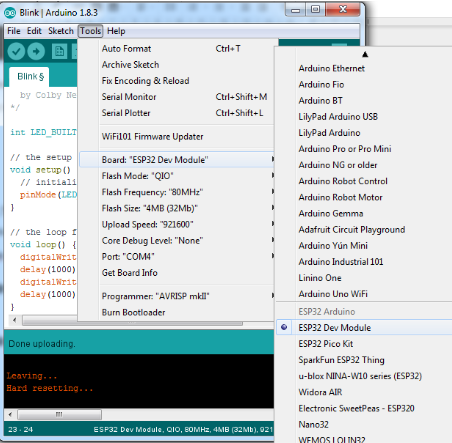This screenshot has width=452, height=443.
Task: Select u-blox NINA-W10 series board
Action: 364,376
